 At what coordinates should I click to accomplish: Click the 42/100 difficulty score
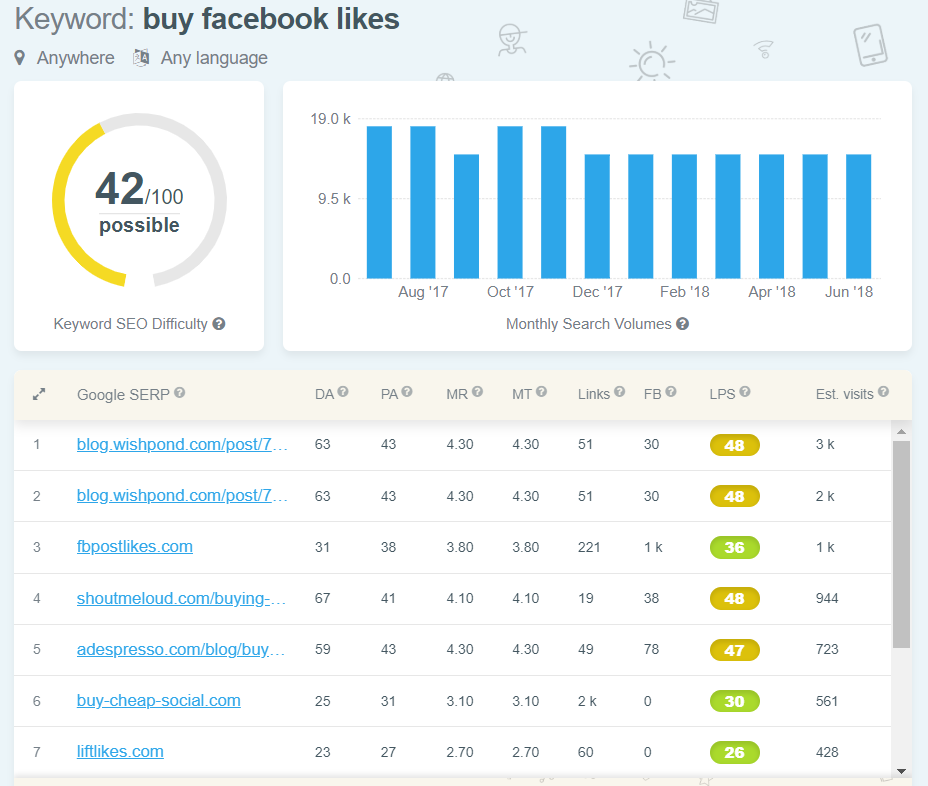pos(140,189)
